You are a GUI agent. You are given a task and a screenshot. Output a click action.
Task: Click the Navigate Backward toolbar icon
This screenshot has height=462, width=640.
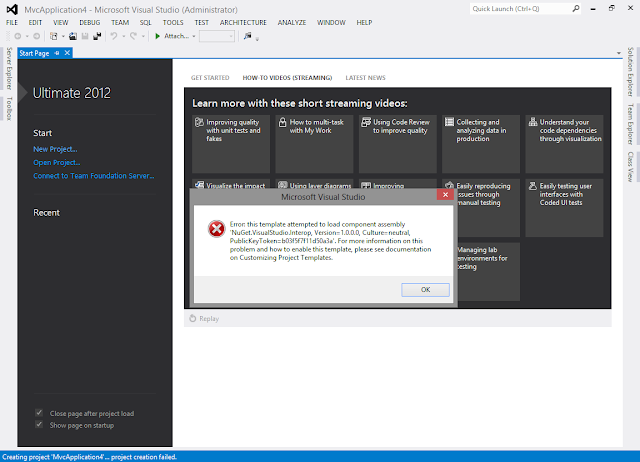[x=18, y=36]
